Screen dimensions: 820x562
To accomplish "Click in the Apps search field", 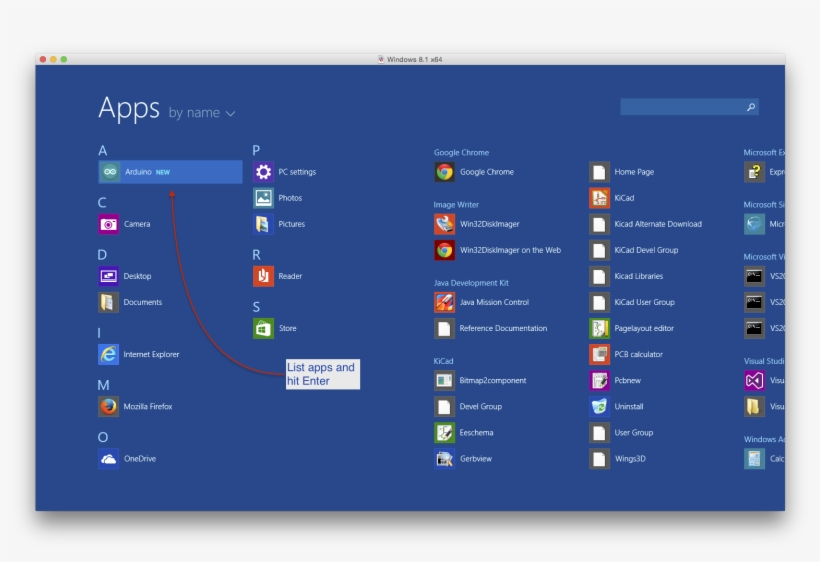I will click(x=689, y=107).
